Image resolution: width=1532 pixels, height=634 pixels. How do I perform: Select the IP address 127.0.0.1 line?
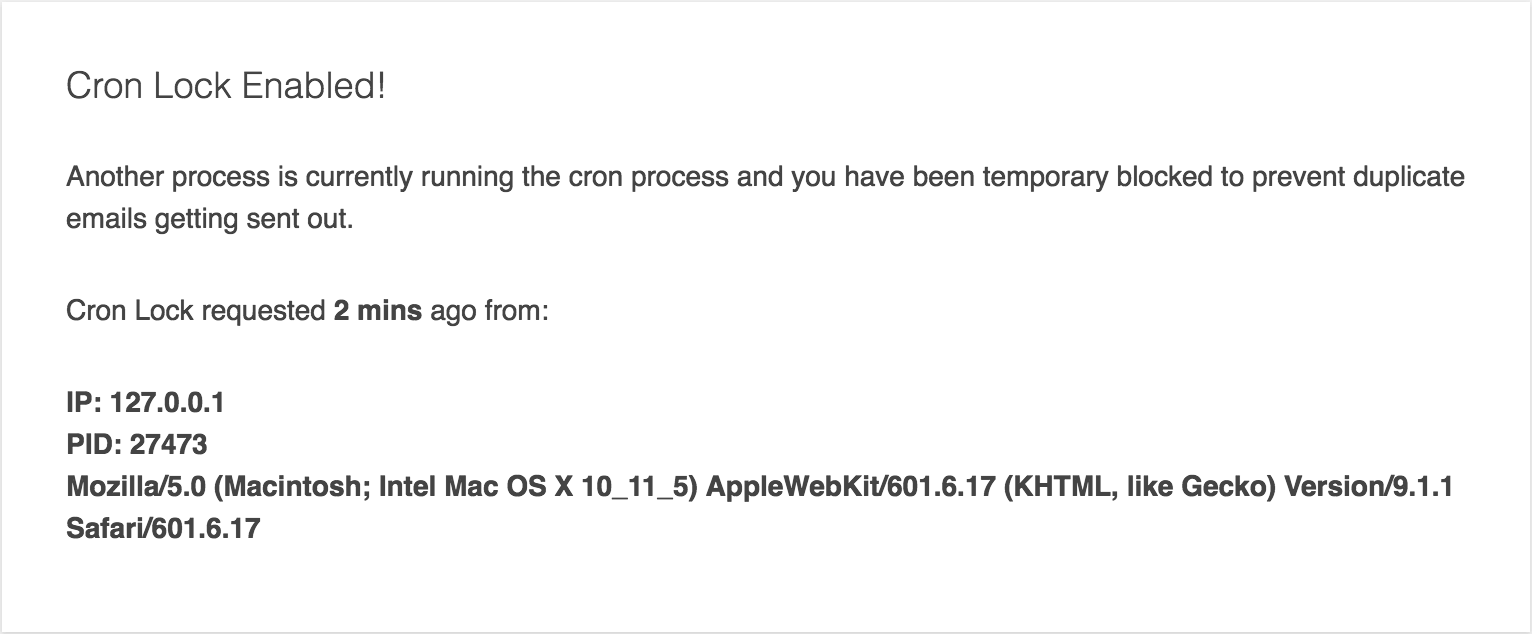145,403
